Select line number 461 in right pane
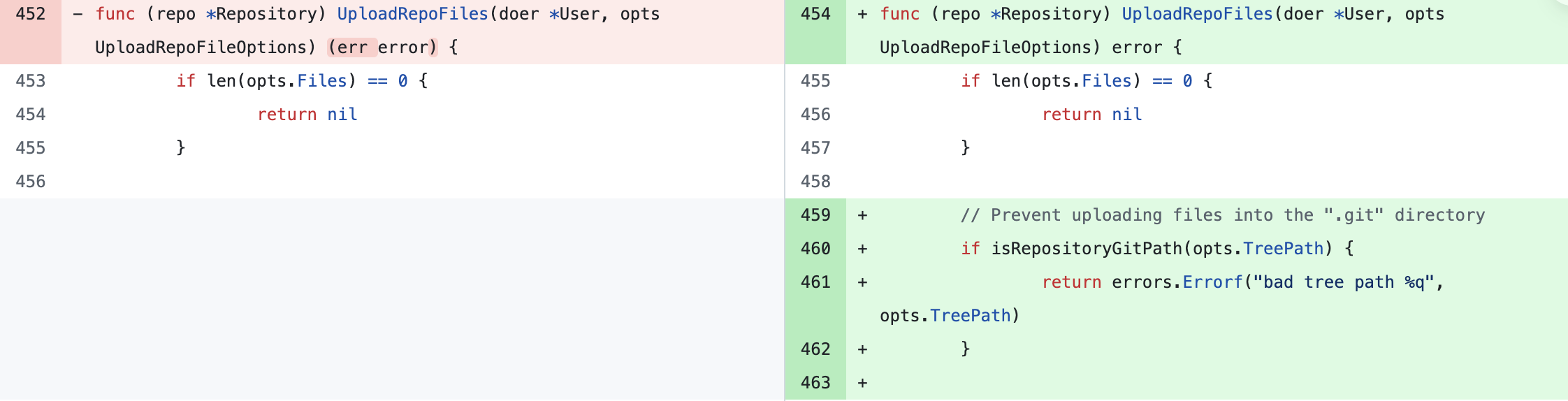 point(815,282)
